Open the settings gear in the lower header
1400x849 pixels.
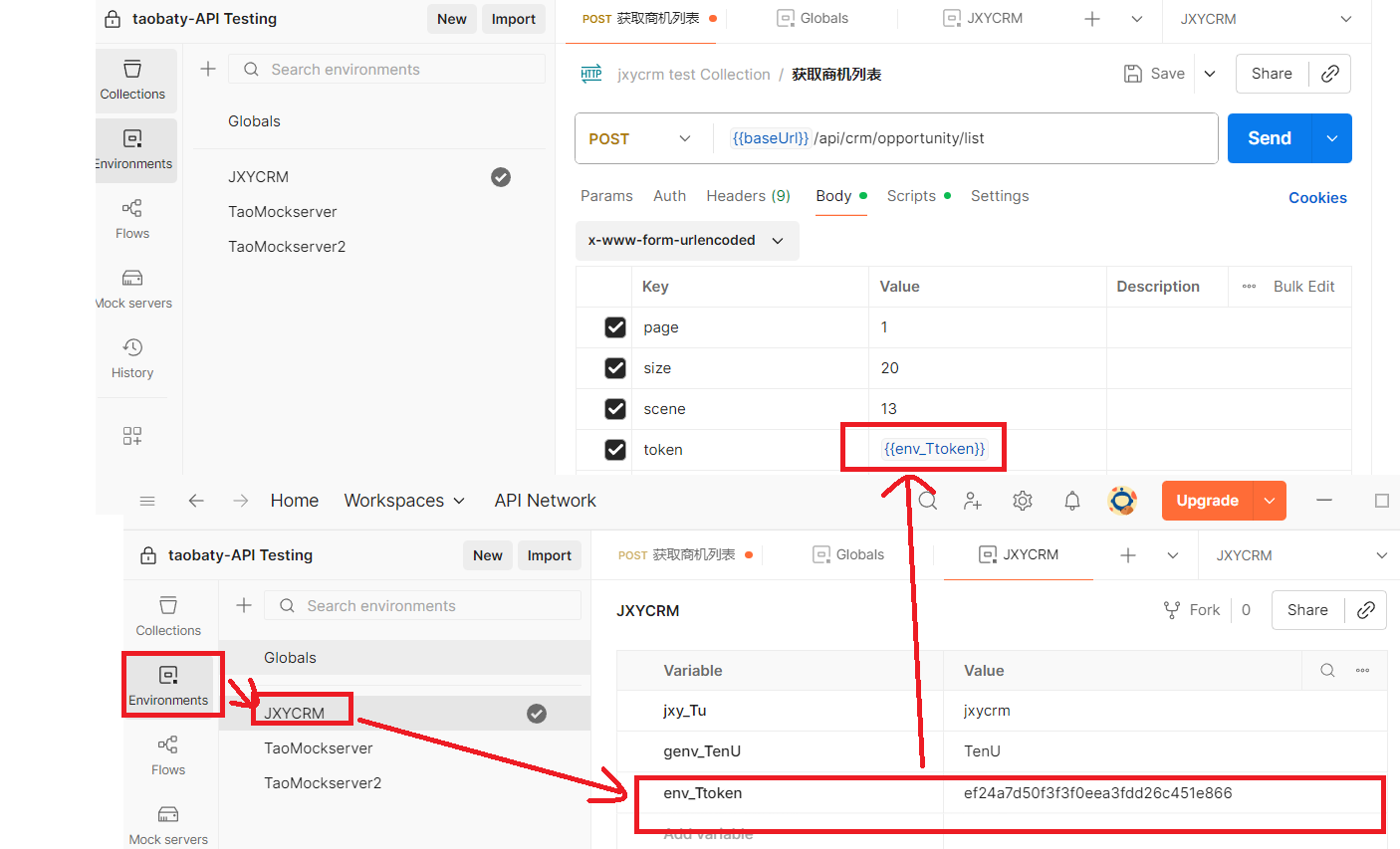point(1023,501)
